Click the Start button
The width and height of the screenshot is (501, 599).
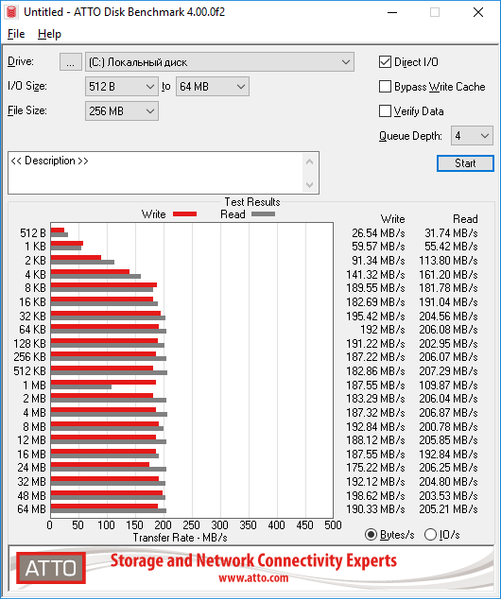(x=465, y=164)
